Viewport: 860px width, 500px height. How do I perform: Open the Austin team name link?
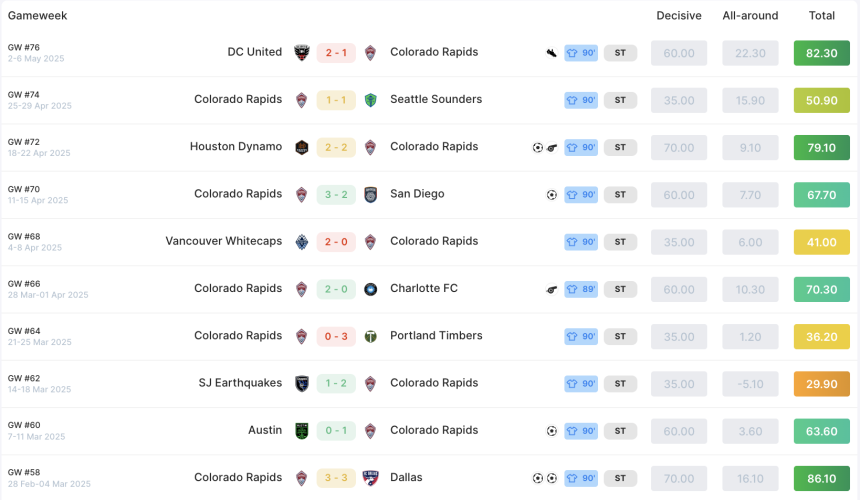[265, 430]
